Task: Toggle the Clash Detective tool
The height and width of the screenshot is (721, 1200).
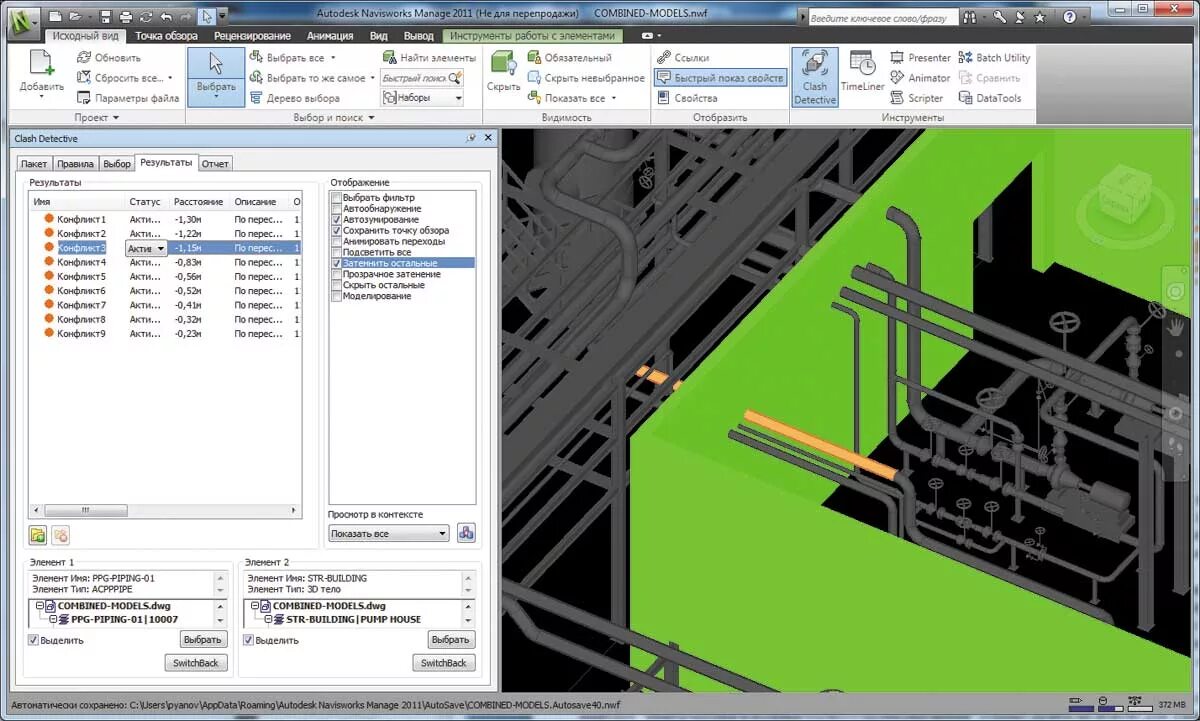Action: pos(815,77)
